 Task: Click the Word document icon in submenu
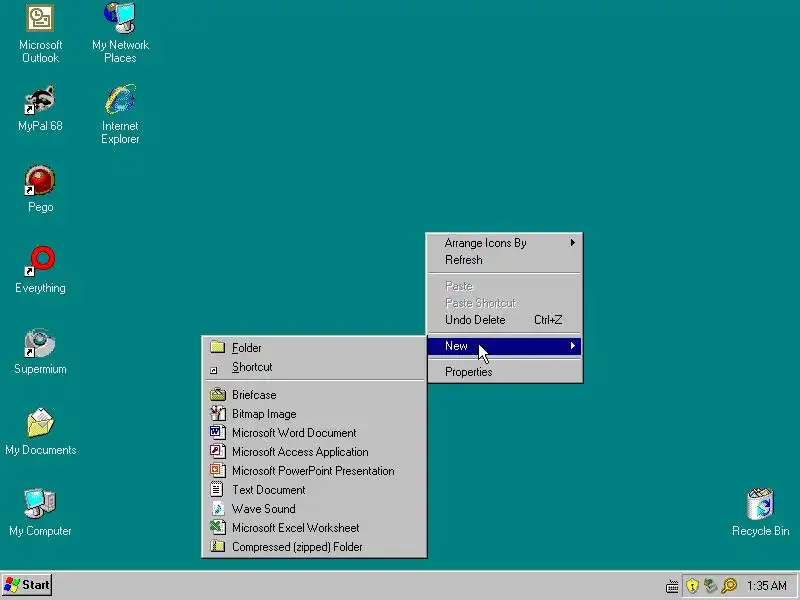pyautogui.click(x=218, y=433)
